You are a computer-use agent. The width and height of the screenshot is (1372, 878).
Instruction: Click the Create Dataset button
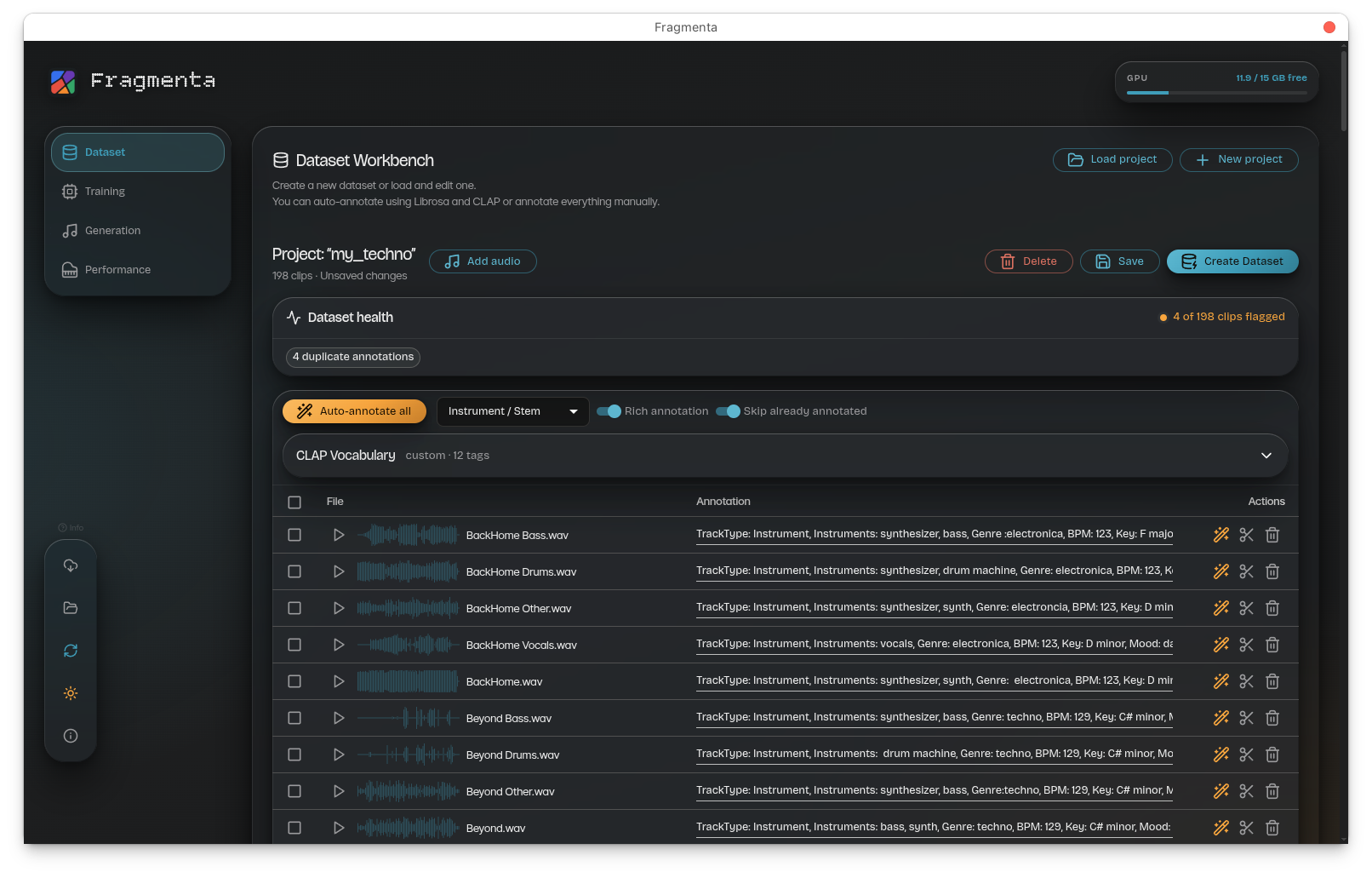[1232, 261]
